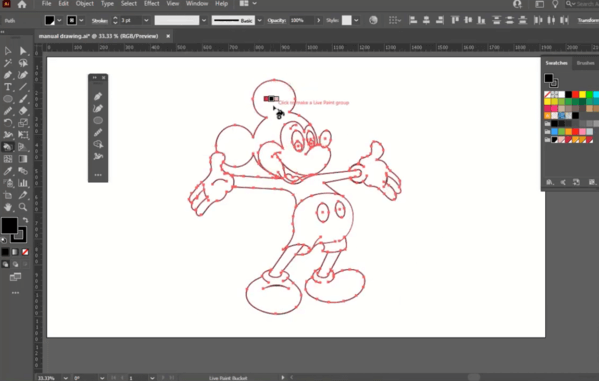
Task: Click the Stroke label link
Action: [99, 21]
